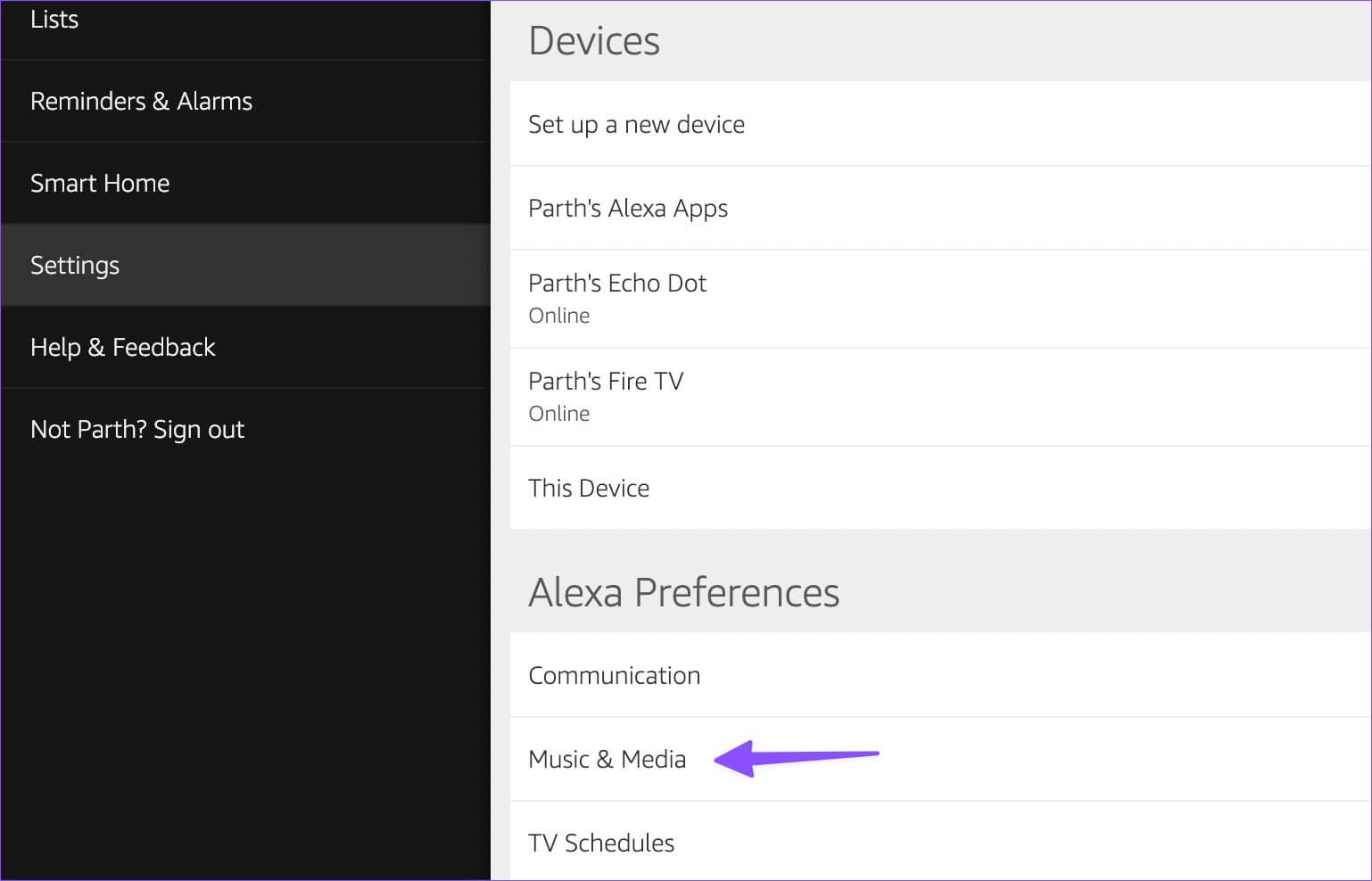
Task: Open Music & Media preferences
Action: click(607, 760)
